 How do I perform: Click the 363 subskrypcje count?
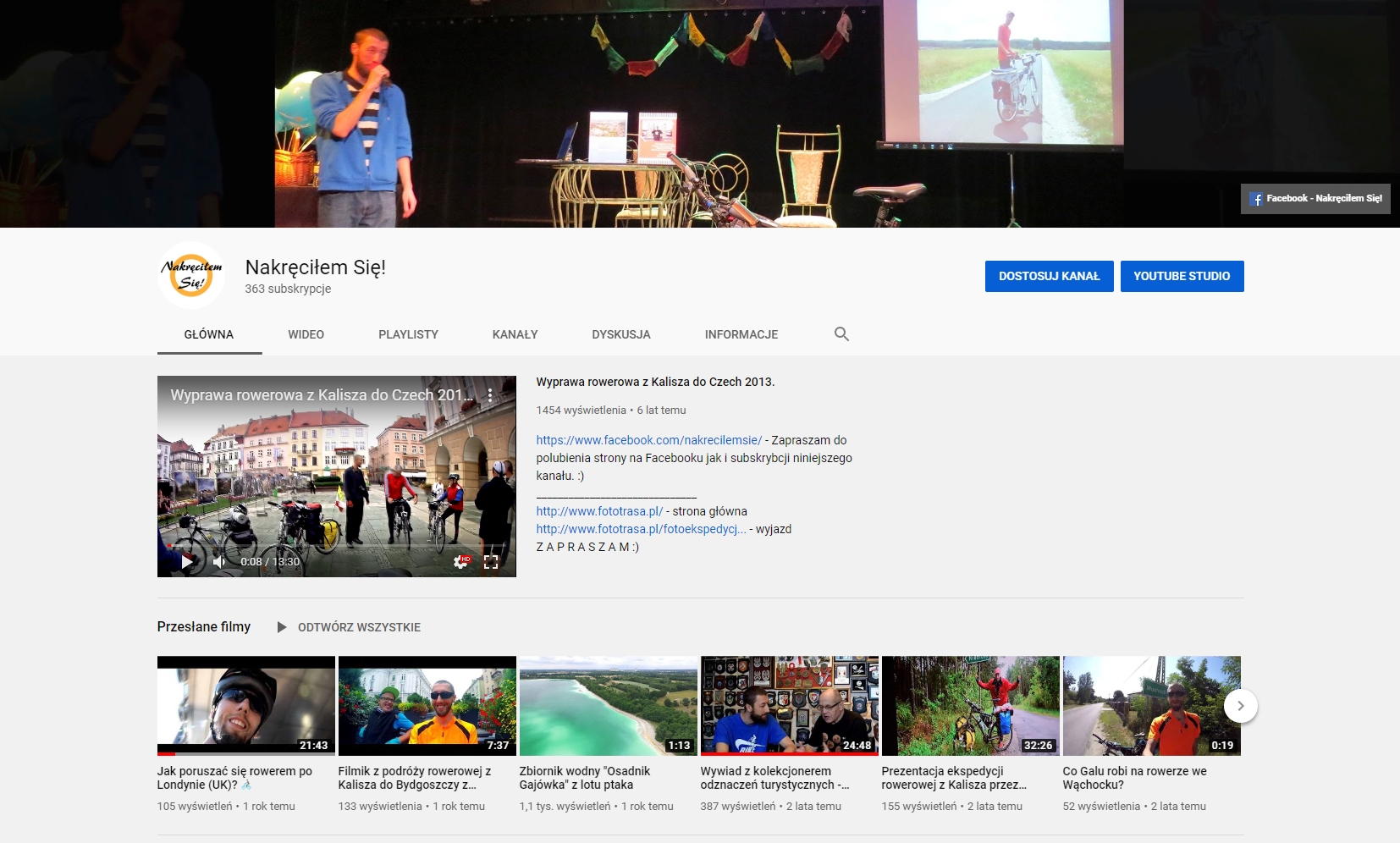288,289
